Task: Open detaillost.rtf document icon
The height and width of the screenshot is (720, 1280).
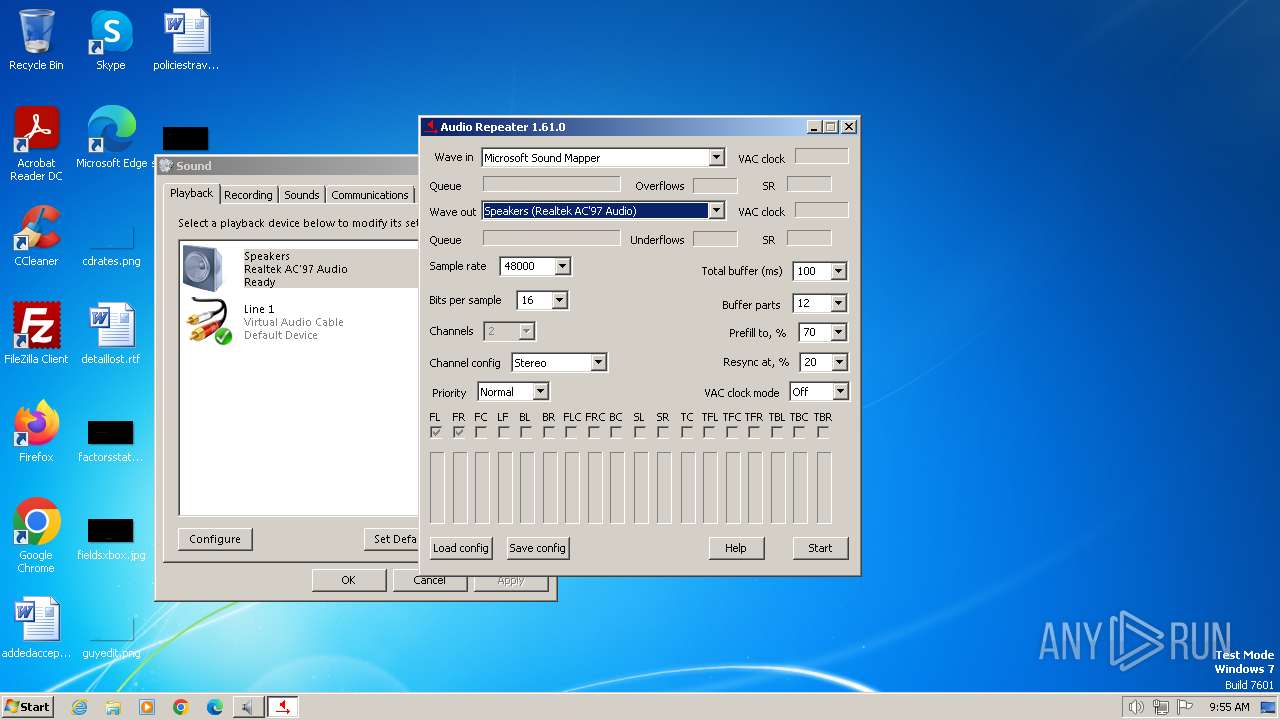Action: [111, 333]
